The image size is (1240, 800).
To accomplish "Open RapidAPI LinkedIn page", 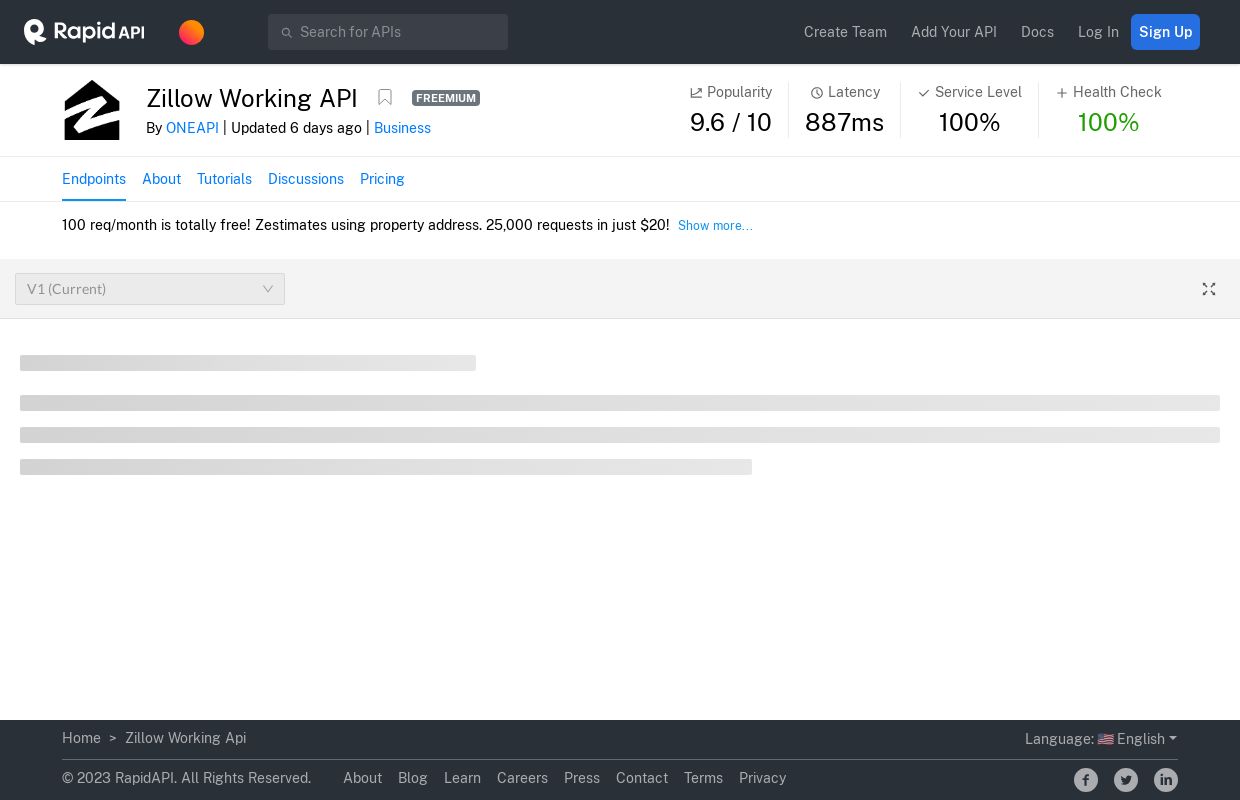I will 1166,780.
